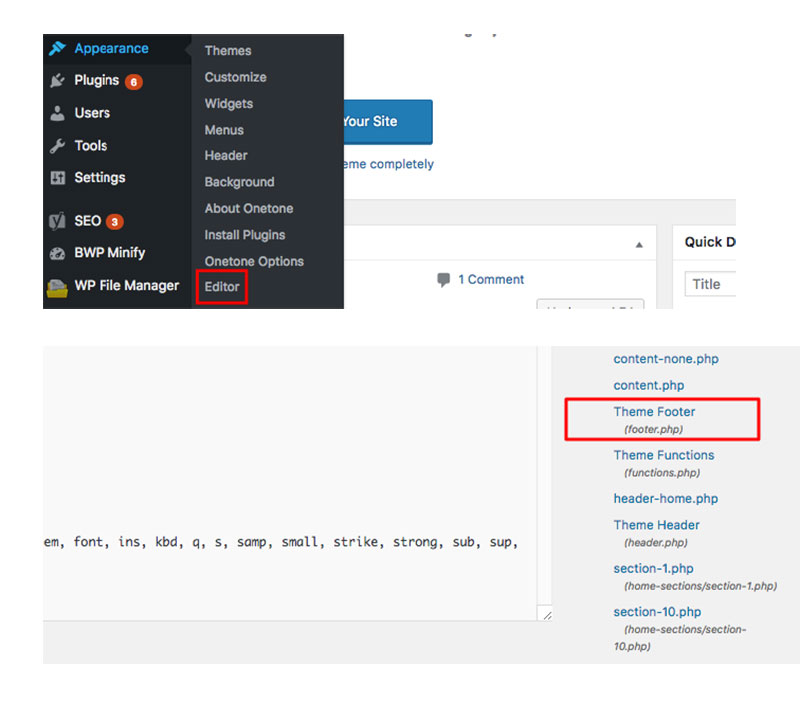Screen dimensions: 800x703
Task: Click the Plugins plug icon
Action: (57, 81)
